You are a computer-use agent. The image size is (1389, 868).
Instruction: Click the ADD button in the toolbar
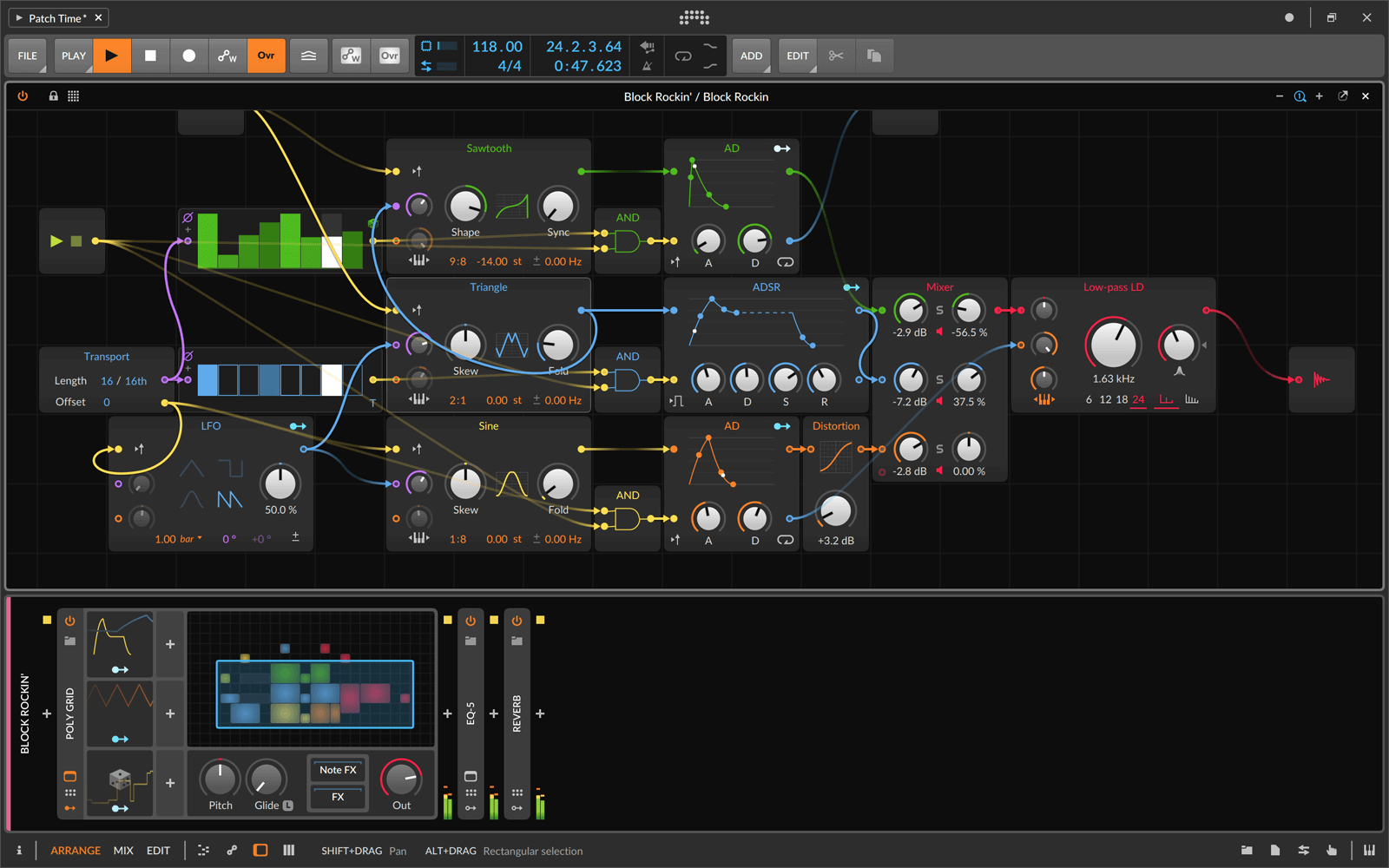[x=751, y=56]
